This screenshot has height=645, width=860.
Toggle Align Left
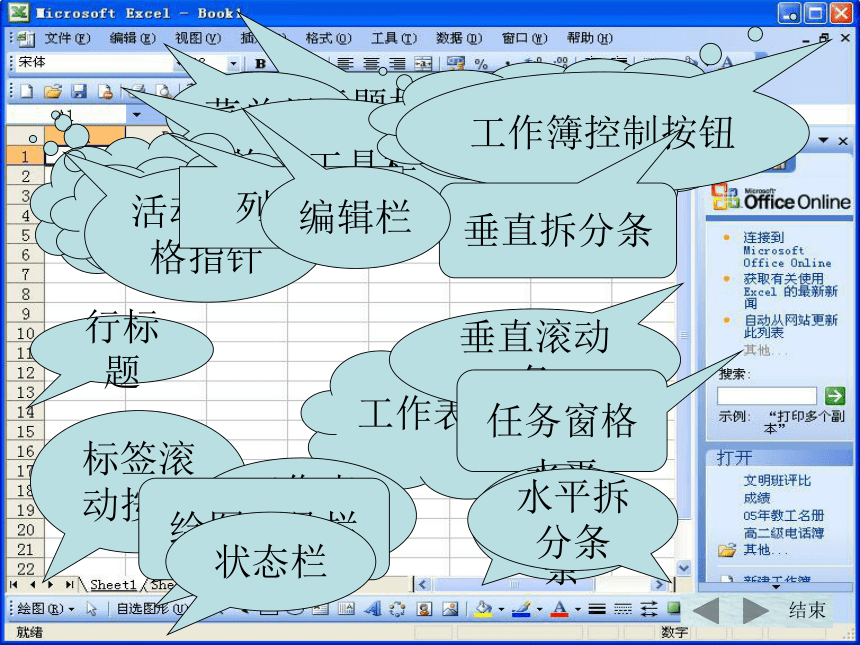point(344,64)
